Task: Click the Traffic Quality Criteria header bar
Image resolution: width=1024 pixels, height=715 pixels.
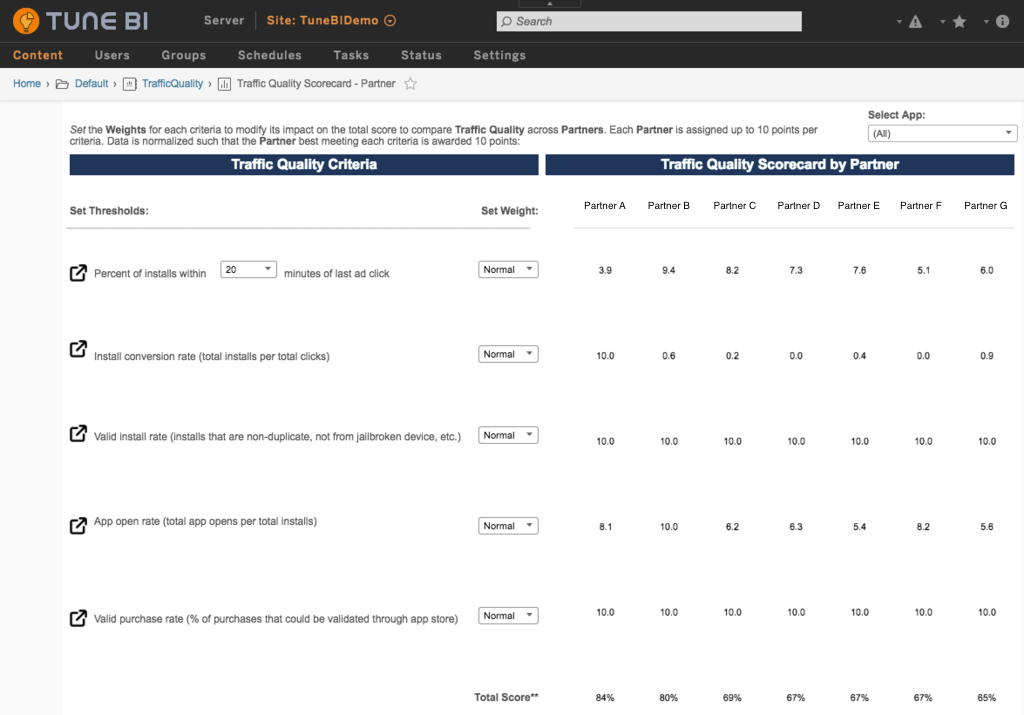Action: (304, 165)
